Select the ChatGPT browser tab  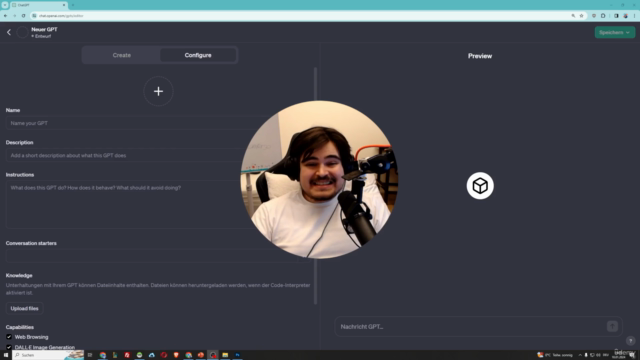coord(38,5)
